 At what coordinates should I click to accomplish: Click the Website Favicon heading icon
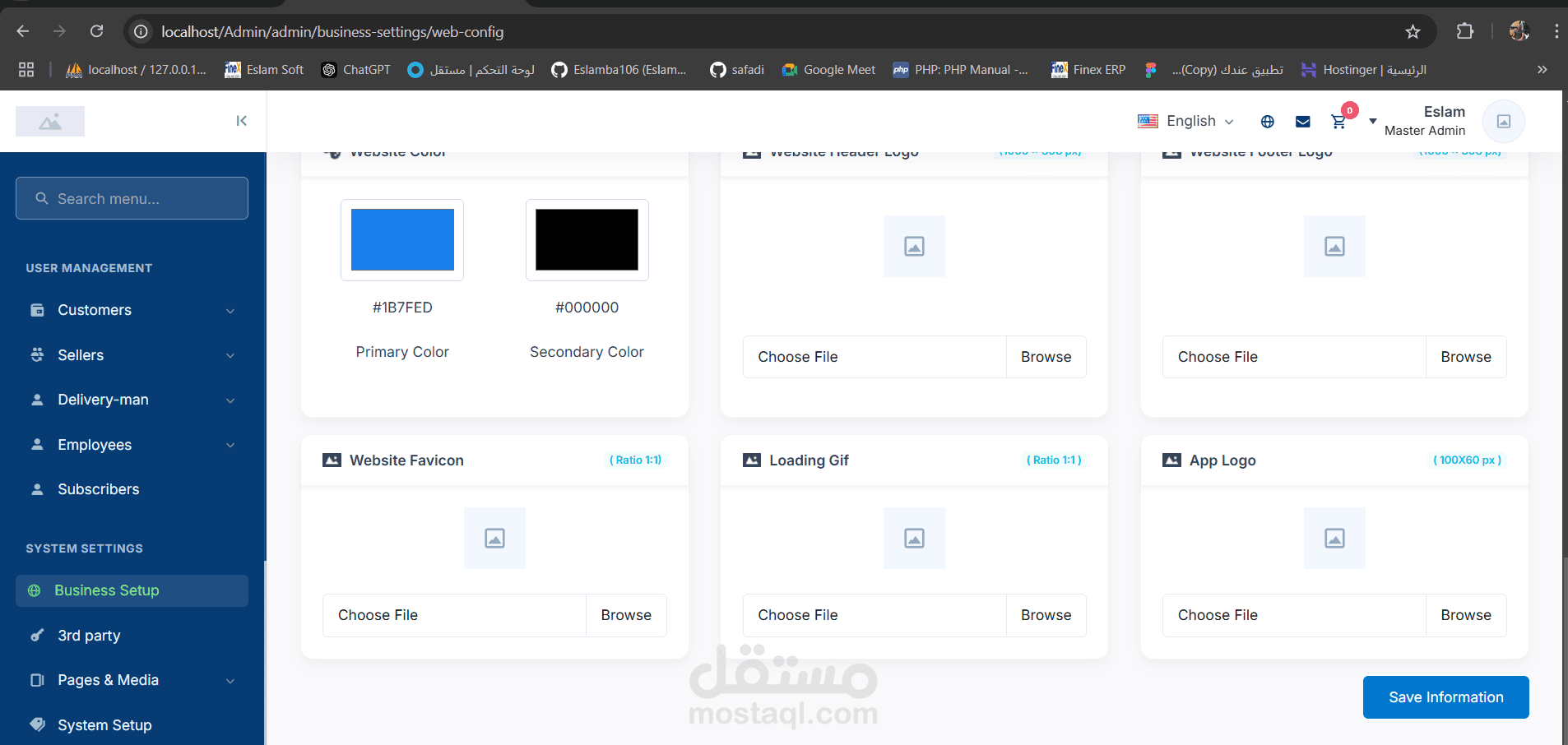(x=332, y=460)
